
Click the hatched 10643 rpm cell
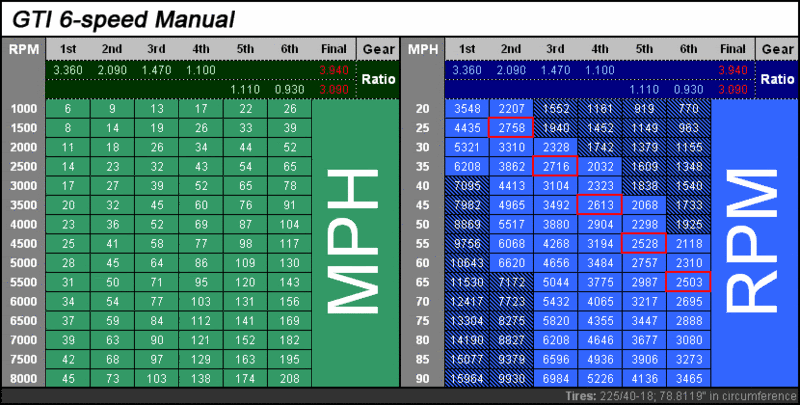click(x=467, y=263)
